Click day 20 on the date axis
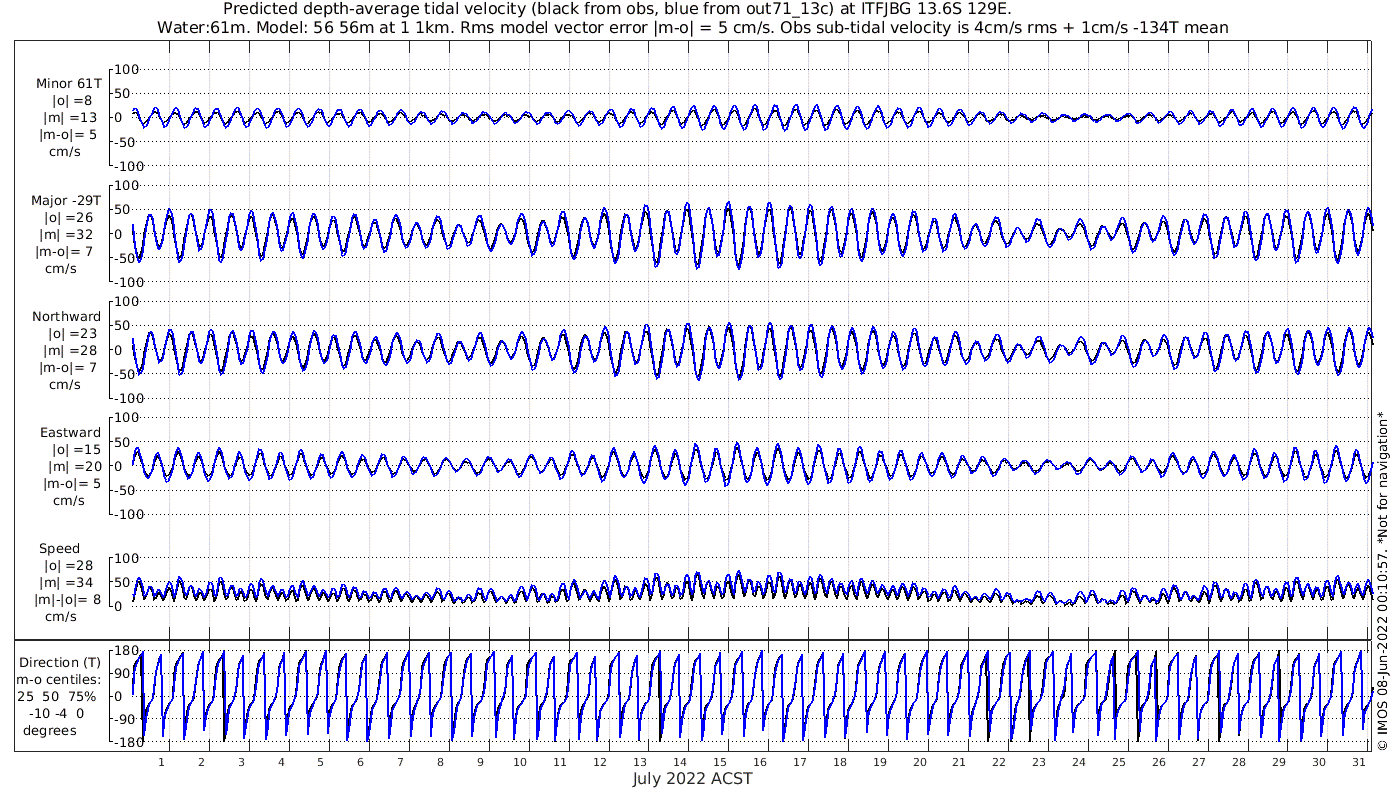This screenshot has height=800, width=1400. 919,762
